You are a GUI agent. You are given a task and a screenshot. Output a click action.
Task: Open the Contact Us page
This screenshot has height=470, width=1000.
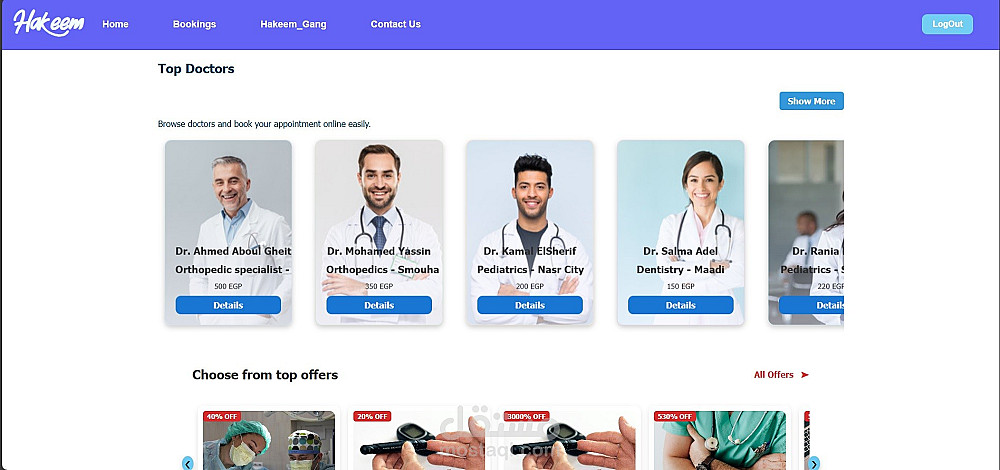(x=395, y=24)
